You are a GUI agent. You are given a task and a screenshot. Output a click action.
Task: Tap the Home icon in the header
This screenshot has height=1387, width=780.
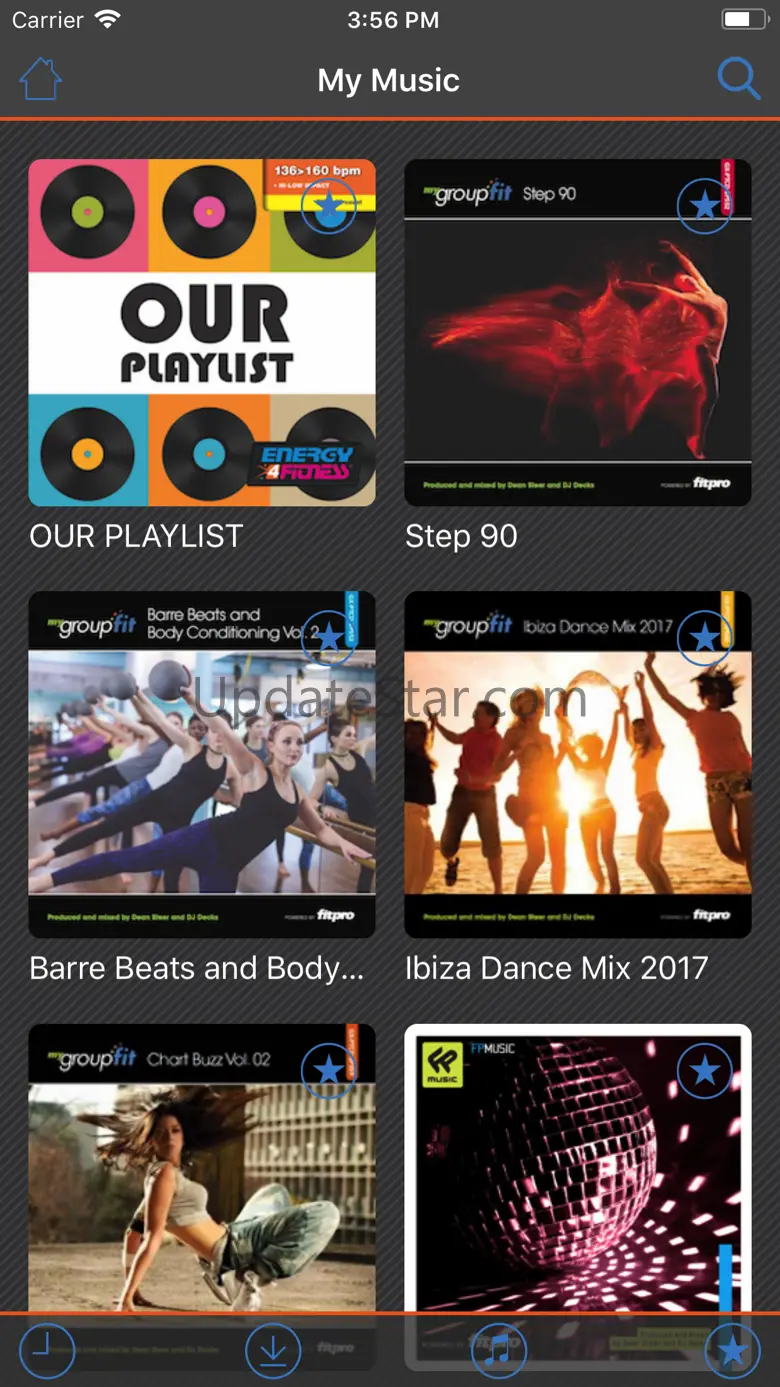(x=41, y=79)
